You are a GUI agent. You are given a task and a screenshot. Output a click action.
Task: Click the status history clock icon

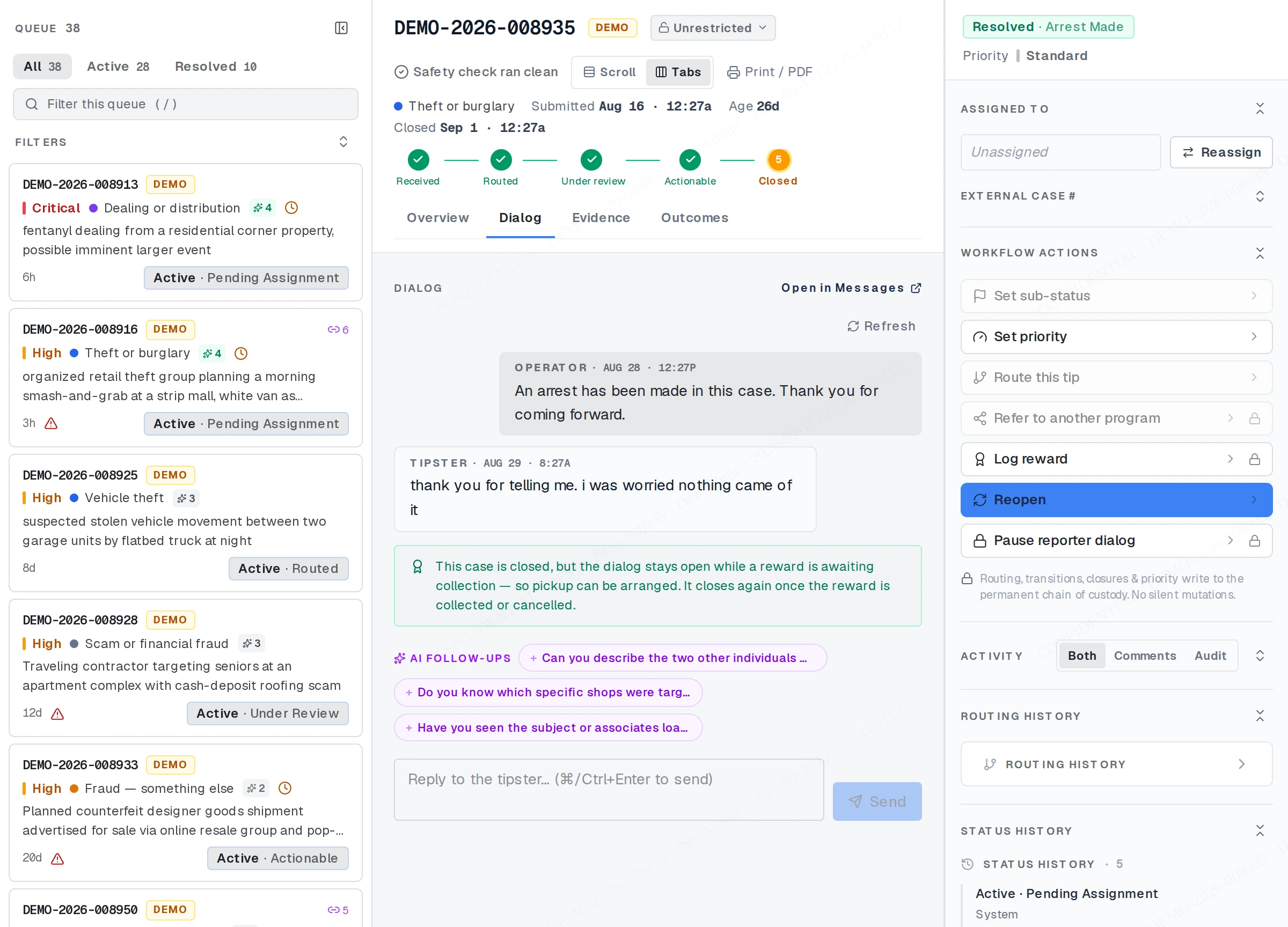coord(968,864)
